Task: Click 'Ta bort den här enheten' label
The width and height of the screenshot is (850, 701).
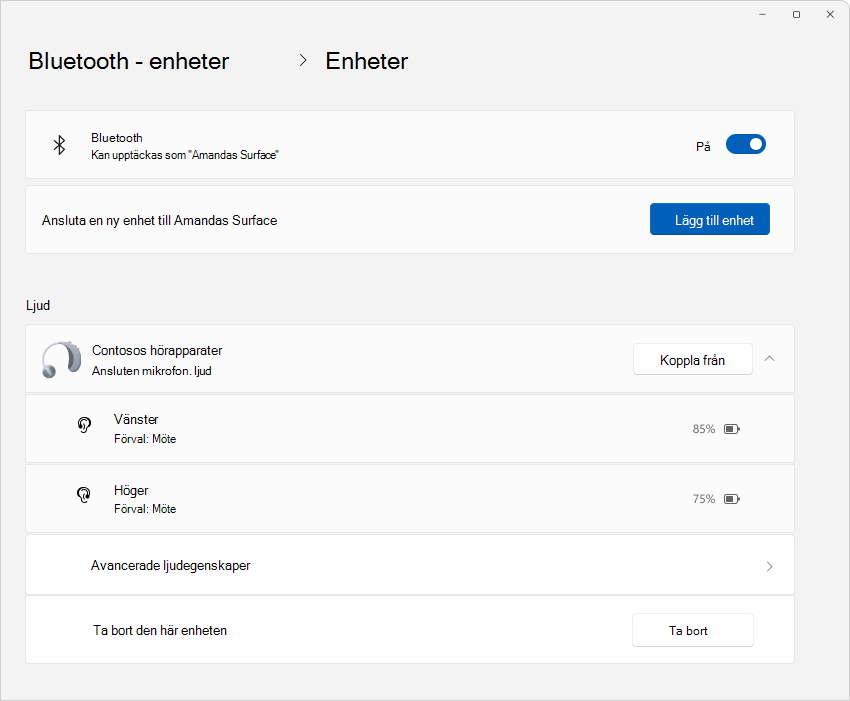Action: coord(160,630)
